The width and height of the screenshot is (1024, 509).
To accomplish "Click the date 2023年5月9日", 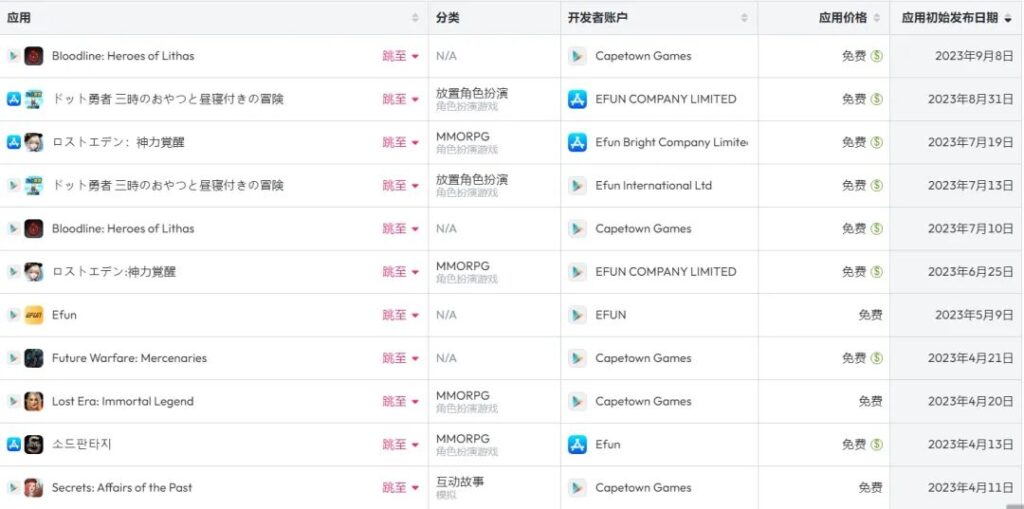I will [974, 315].
